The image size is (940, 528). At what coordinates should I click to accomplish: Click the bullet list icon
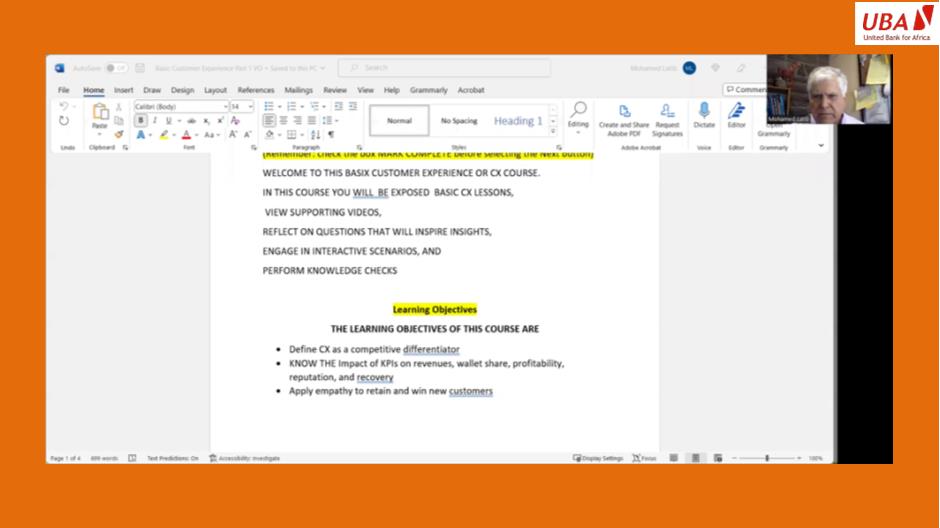268,106
